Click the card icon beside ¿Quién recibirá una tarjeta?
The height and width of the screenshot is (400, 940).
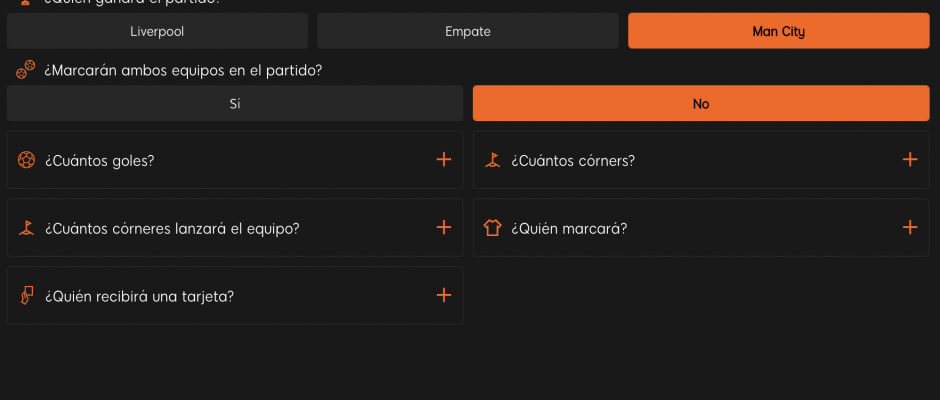click(26, 295)
